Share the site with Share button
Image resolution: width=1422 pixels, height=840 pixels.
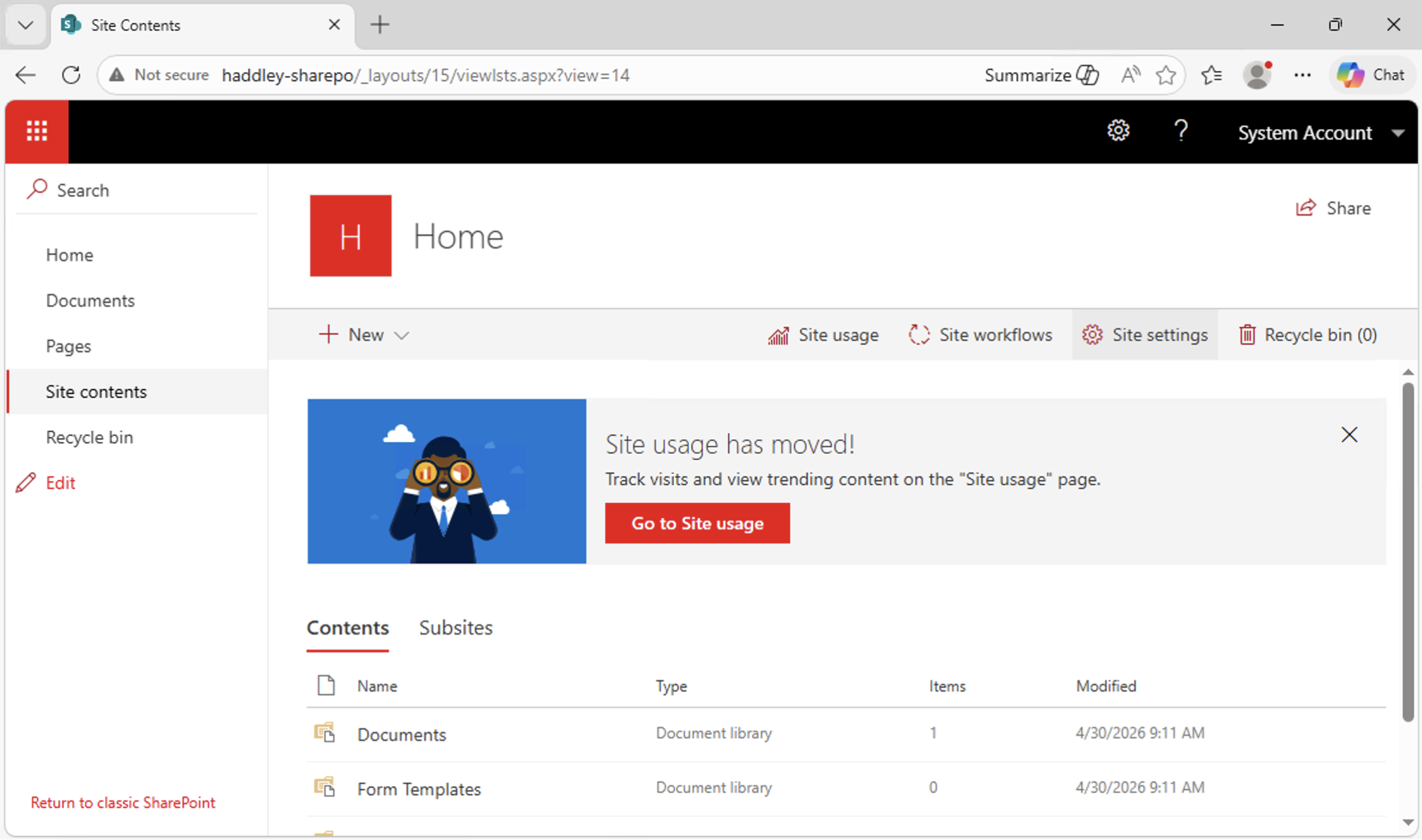pyautogui.click(x=1333, y=208)
